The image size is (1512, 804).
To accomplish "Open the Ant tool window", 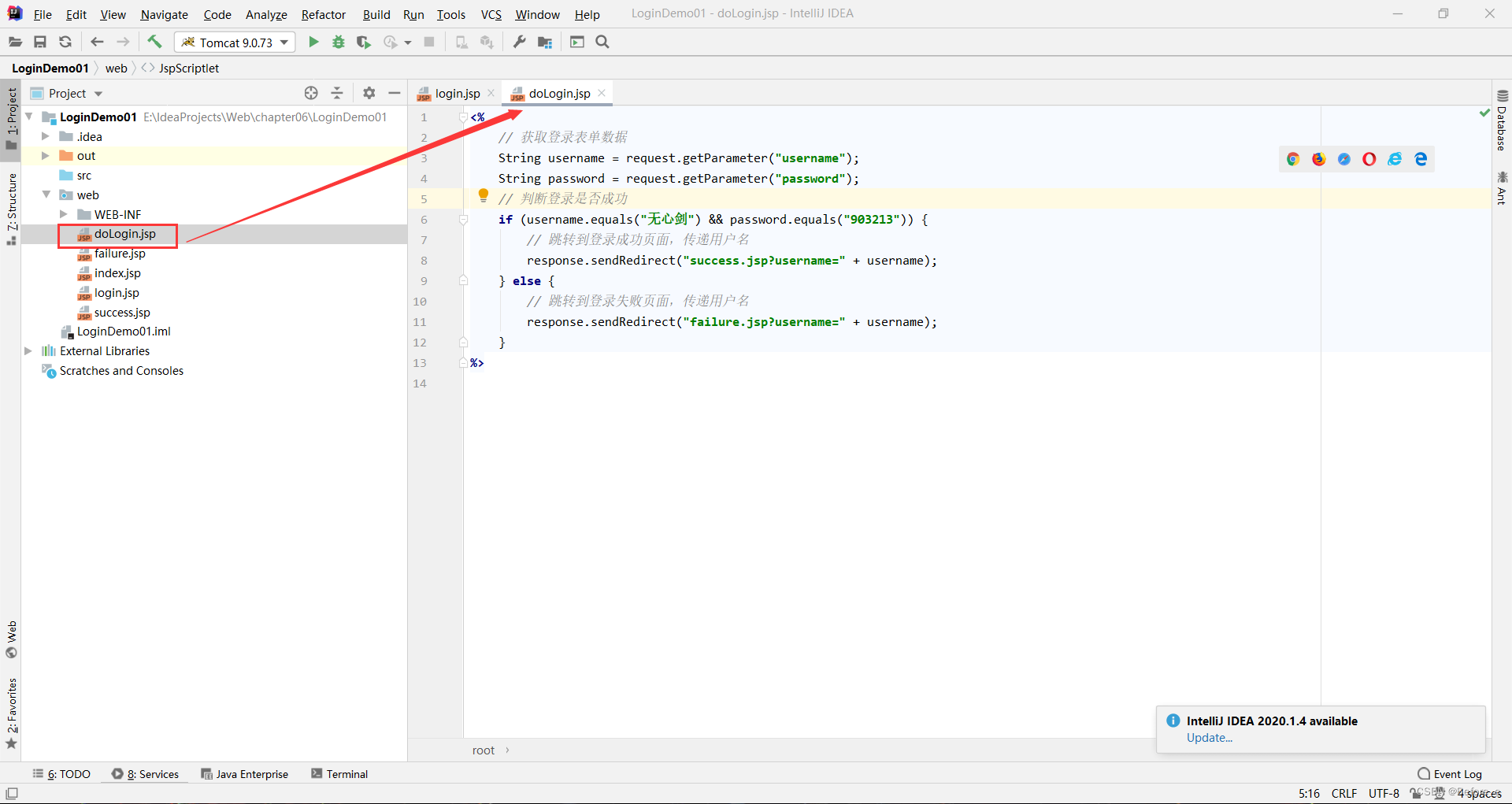I will click(x=1503, y=187).
